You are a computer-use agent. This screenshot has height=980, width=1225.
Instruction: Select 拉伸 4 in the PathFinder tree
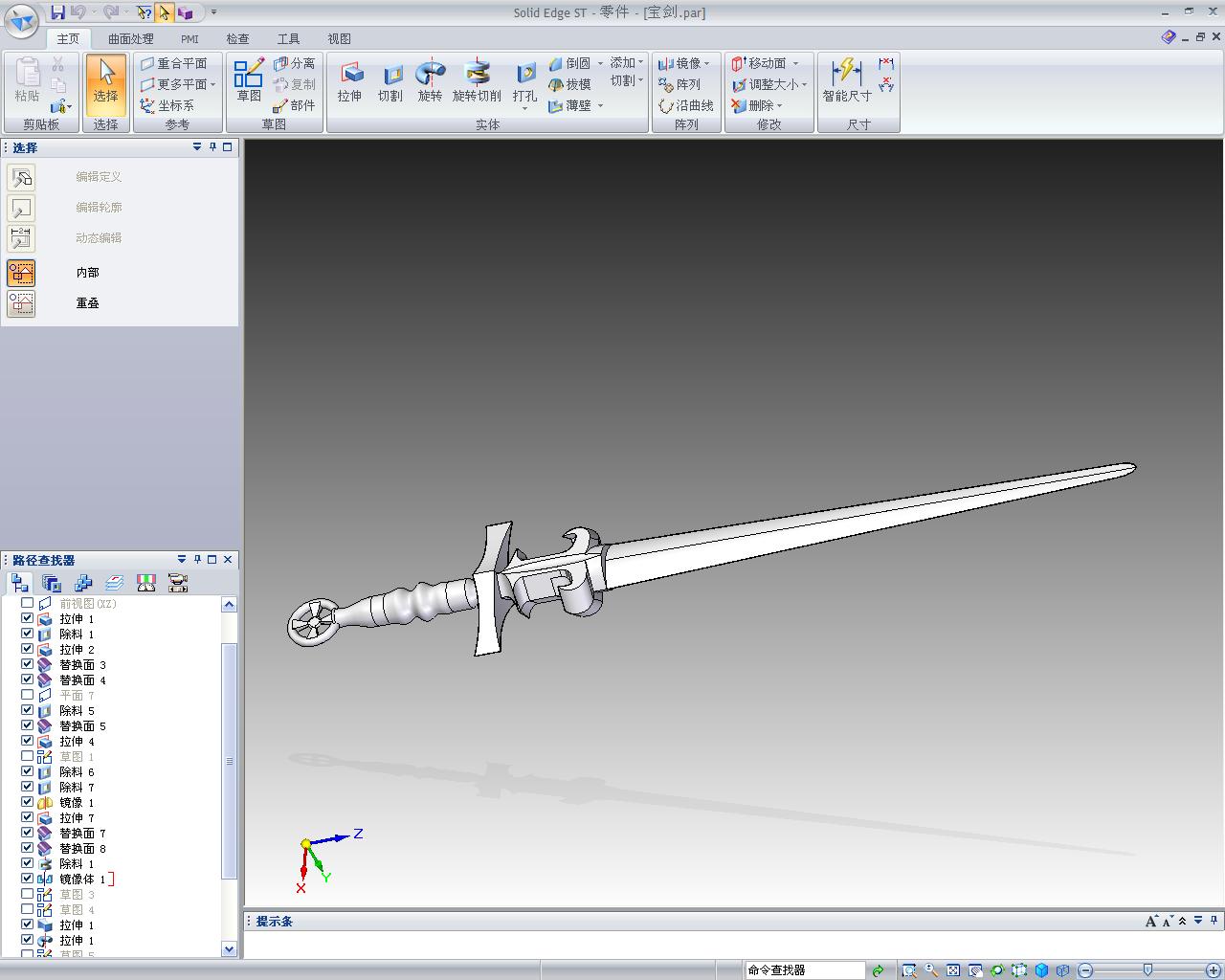77,741
